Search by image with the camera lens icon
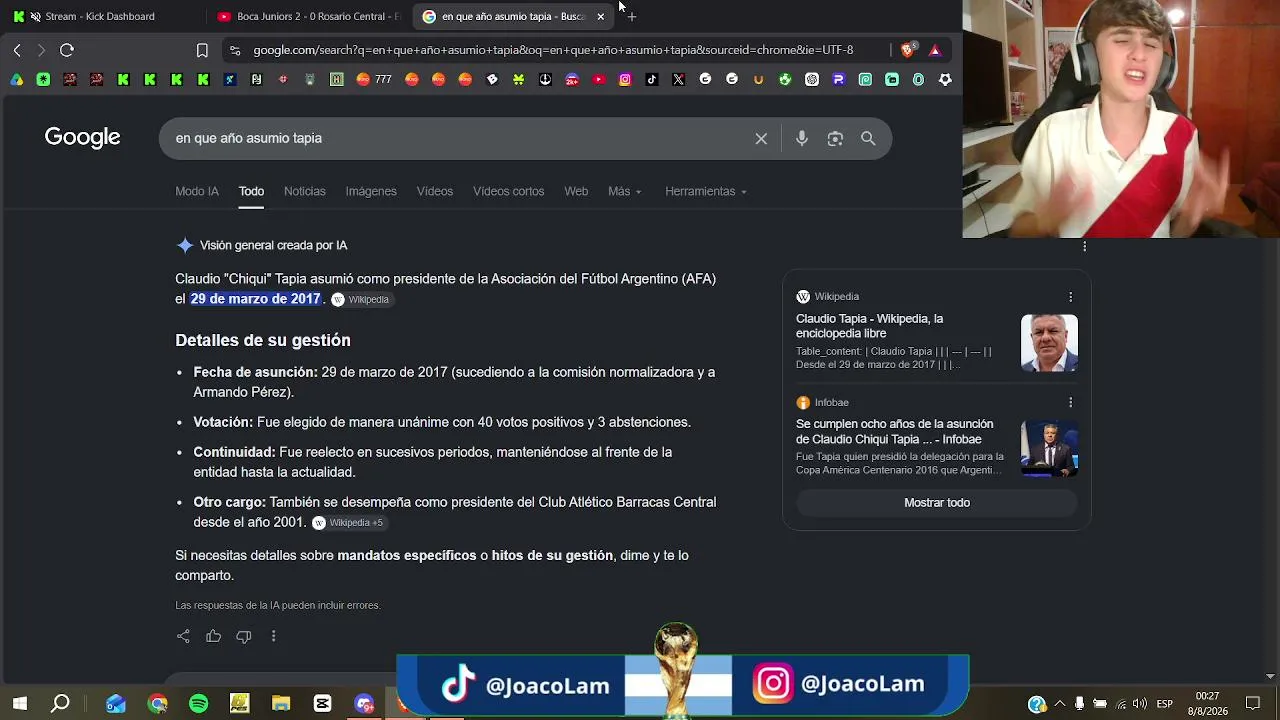This screenshot has height=720, width=1280. [835, 139]
